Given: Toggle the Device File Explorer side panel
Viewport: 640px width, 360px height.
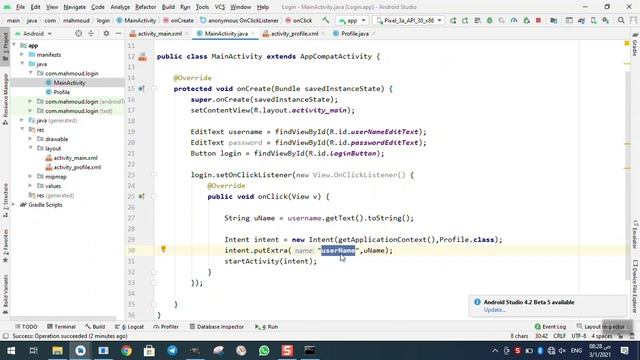Looking at the screenshot, I should pyautogui.click(x=635, y=288).
